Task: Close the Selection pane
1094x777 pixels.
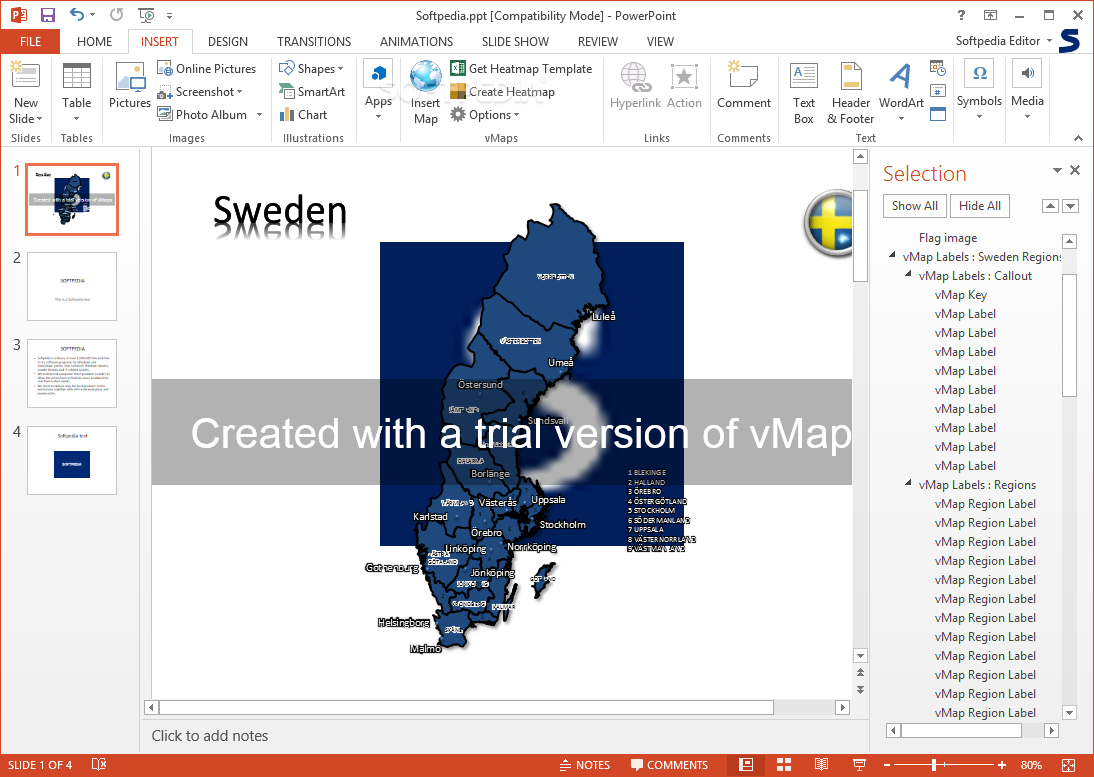Action: pos(1075,169)
